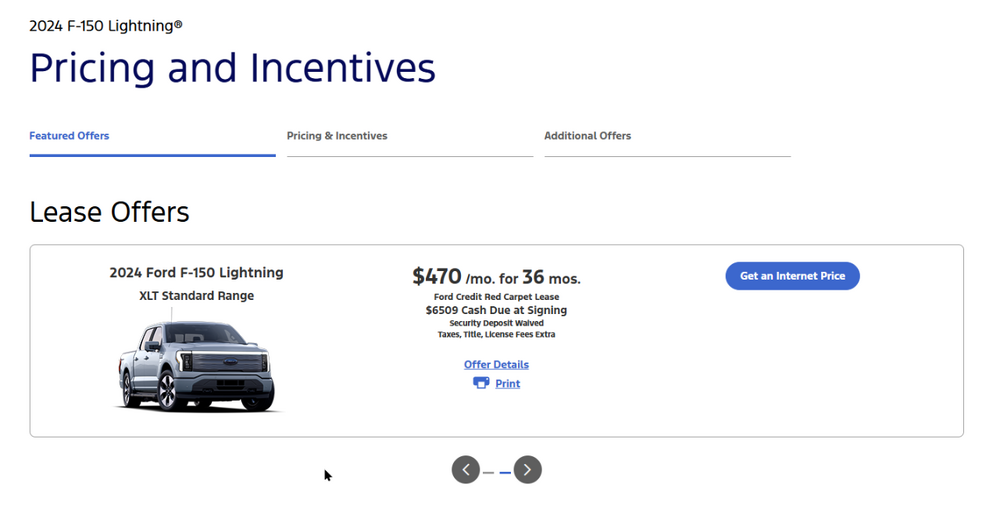Click the XLT Standard Range trim label
The width and height of the screenshot is (1000, 514).
click(196, 296)
